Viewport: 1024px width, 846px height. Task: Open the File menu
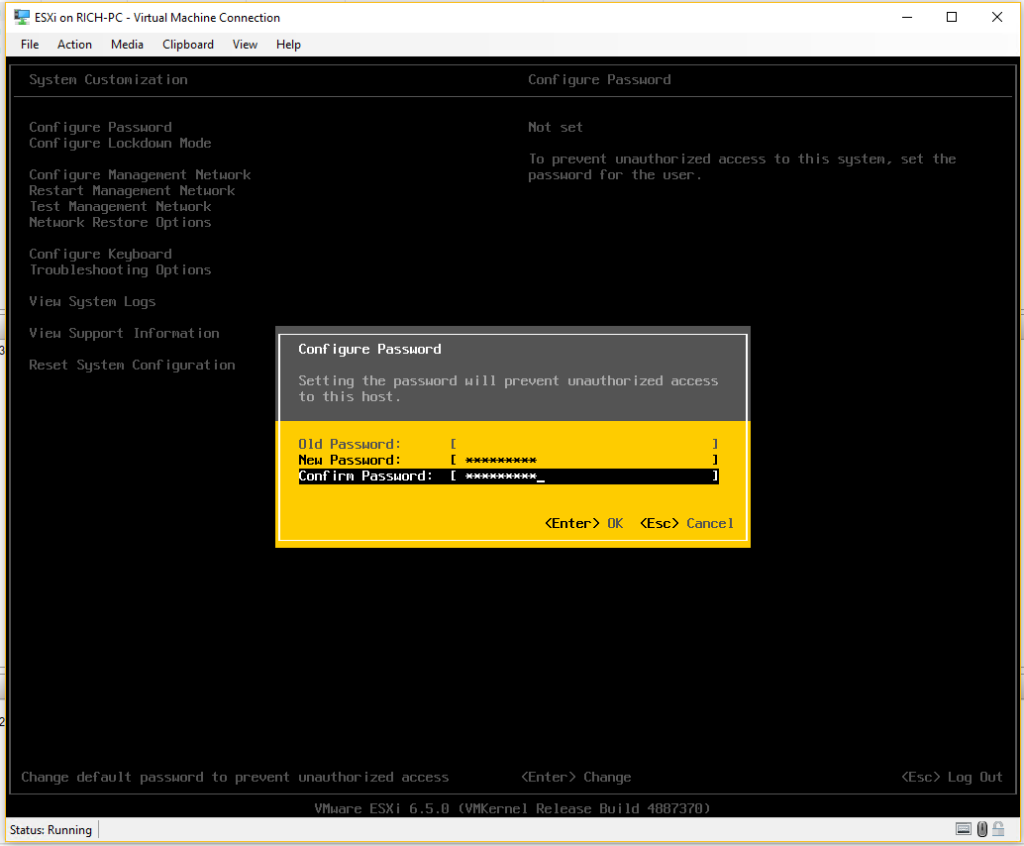coord(30,44)
